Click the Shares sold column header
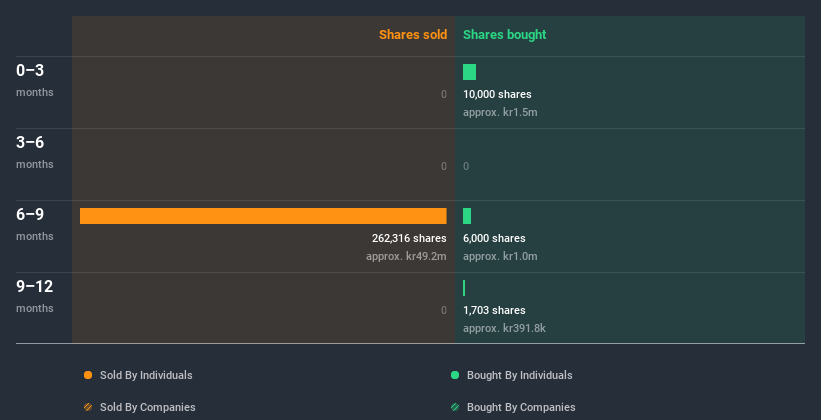Viewport: 821px width, 420px height. [x=413, y=35]
